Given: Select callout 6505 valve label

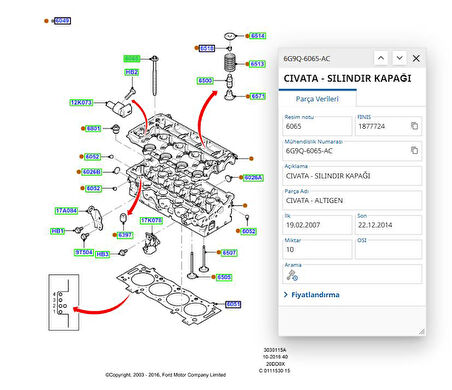Looking at the screenshot, I should pos(224,277).
